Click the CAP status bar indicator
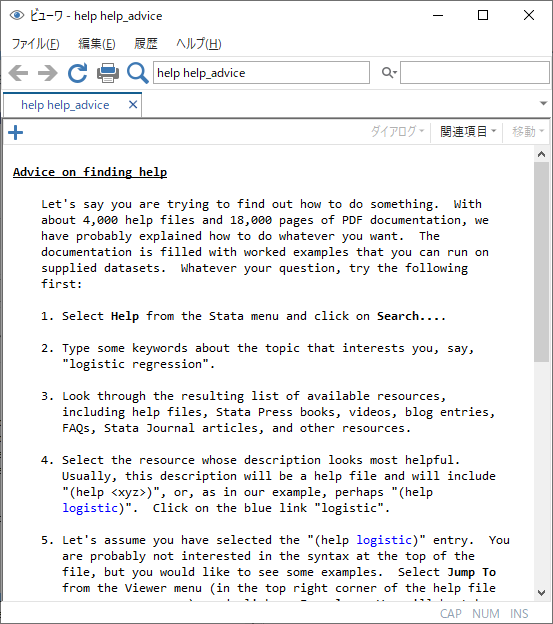This screenshot has width=553, height=624. pyautogui.click(x=450, y=614)
